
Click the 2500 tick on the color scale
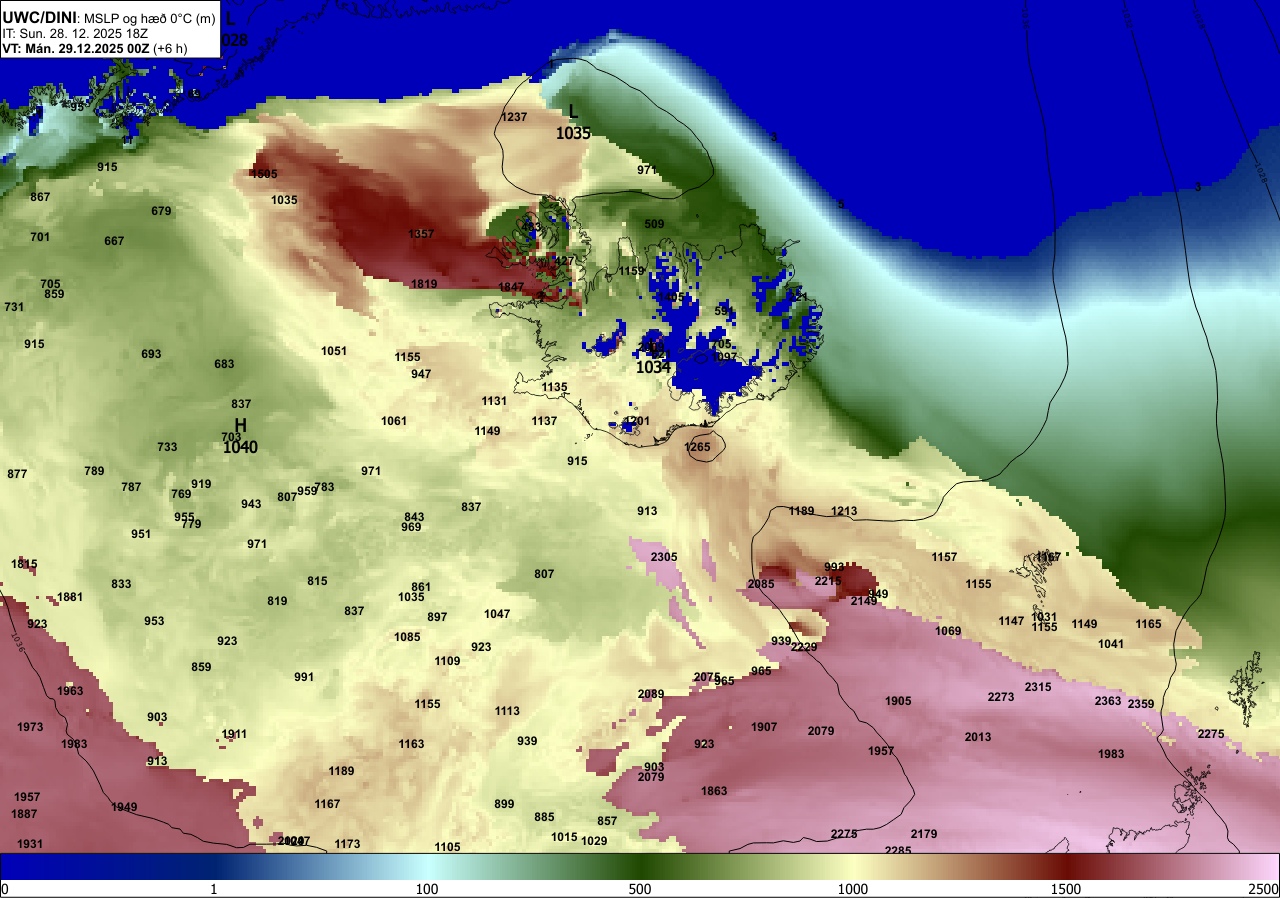click(1264, 889)
